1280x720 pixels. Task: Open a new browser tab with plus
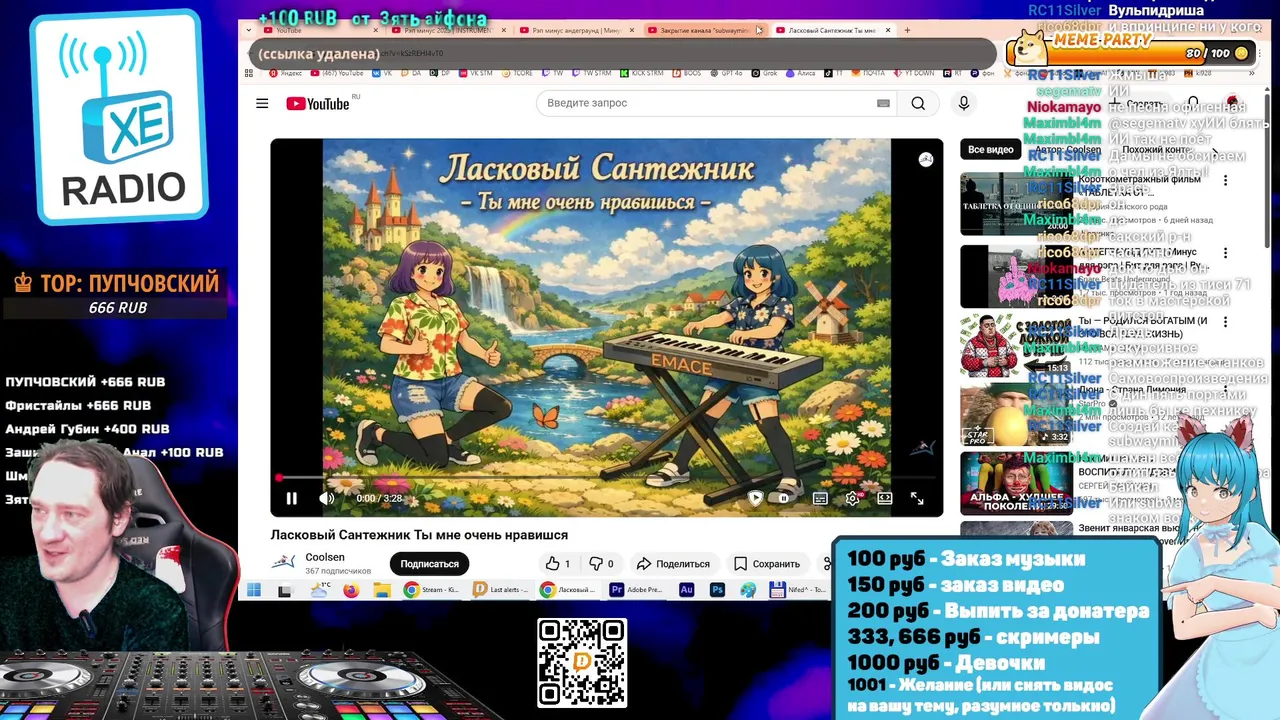click(x=907, y=30)
